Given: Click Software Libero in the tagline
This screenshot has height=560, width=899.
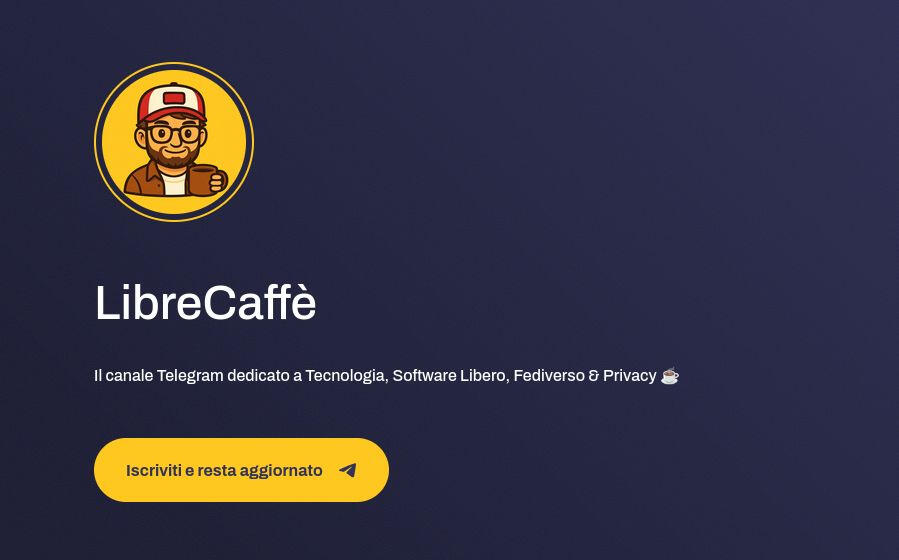Looking at the screenshot, I should (x=449, y=376).
